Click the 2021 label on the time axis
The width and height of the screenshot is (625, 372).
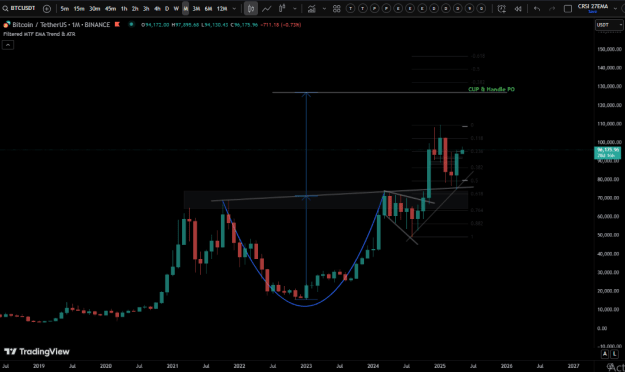coord(172,366)
